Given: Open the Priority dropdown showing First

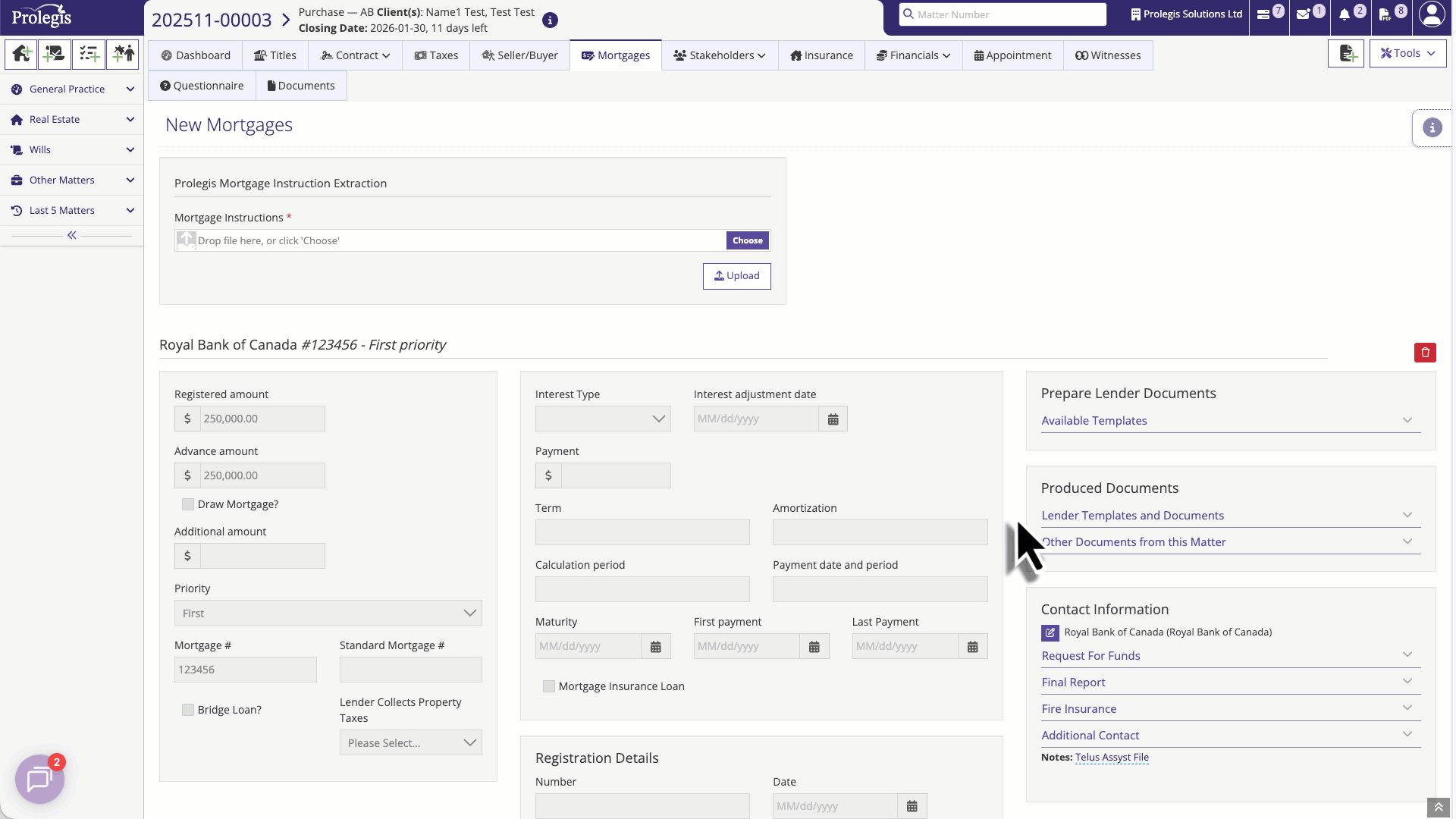Looking at the screenshot, I should click(x=328, y=613).
